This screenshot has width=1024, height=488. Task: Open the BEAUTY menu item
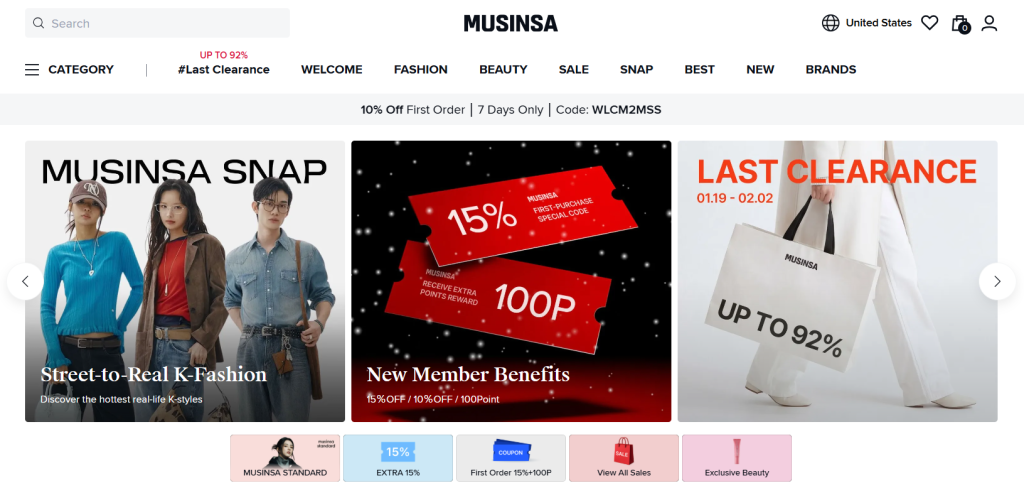(503, 69)
